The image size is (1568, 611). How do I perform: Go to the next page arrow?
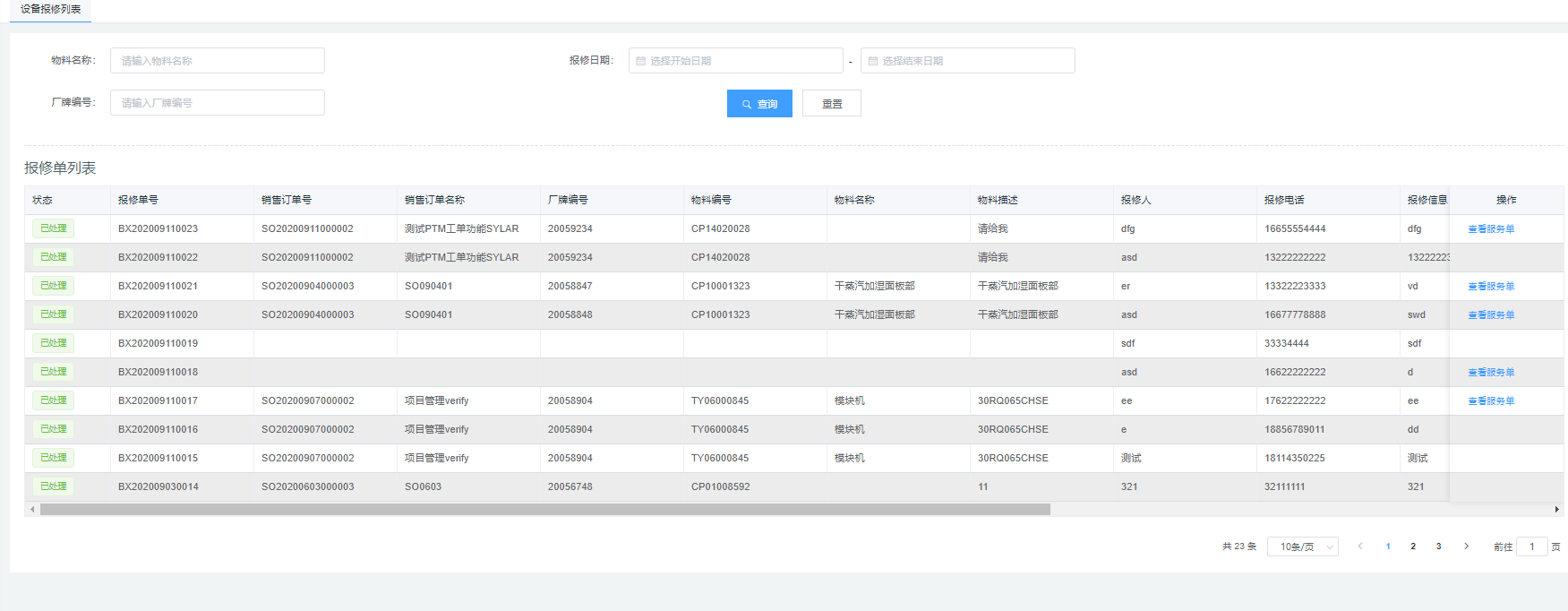coord(1466,546)
